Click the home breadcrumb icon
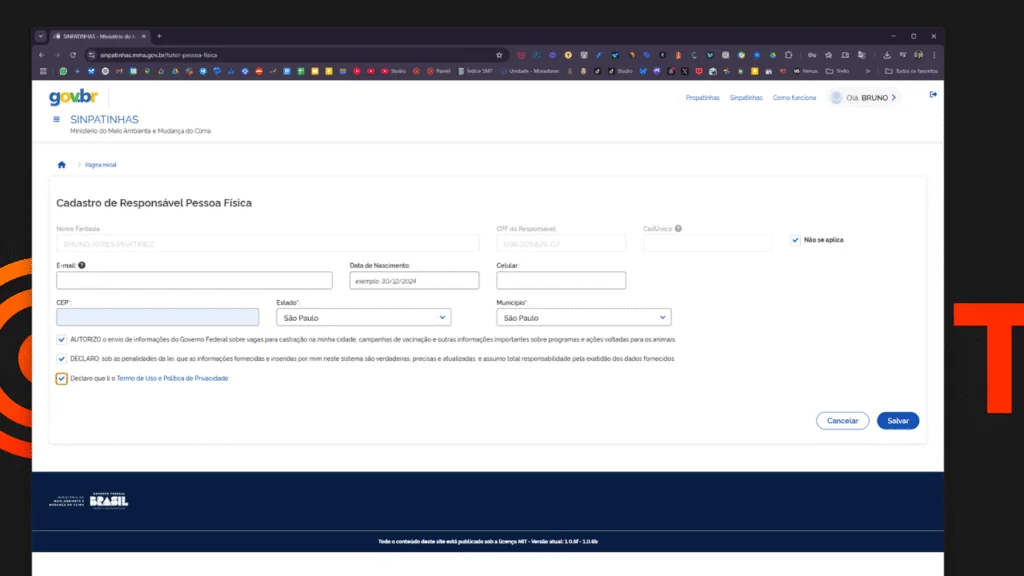This screenshot has height=576, width=1024. click(59, 164)
